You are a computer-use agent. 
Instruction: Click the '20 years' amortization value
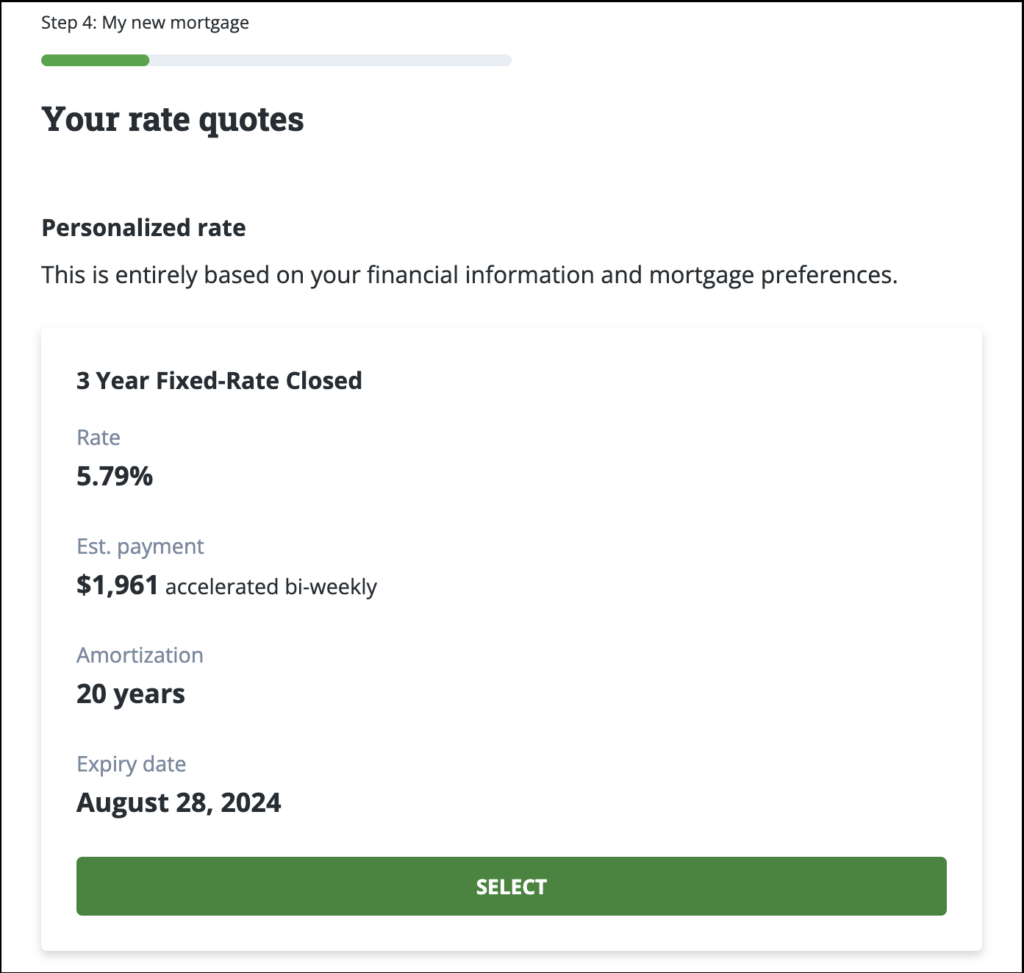130,693
